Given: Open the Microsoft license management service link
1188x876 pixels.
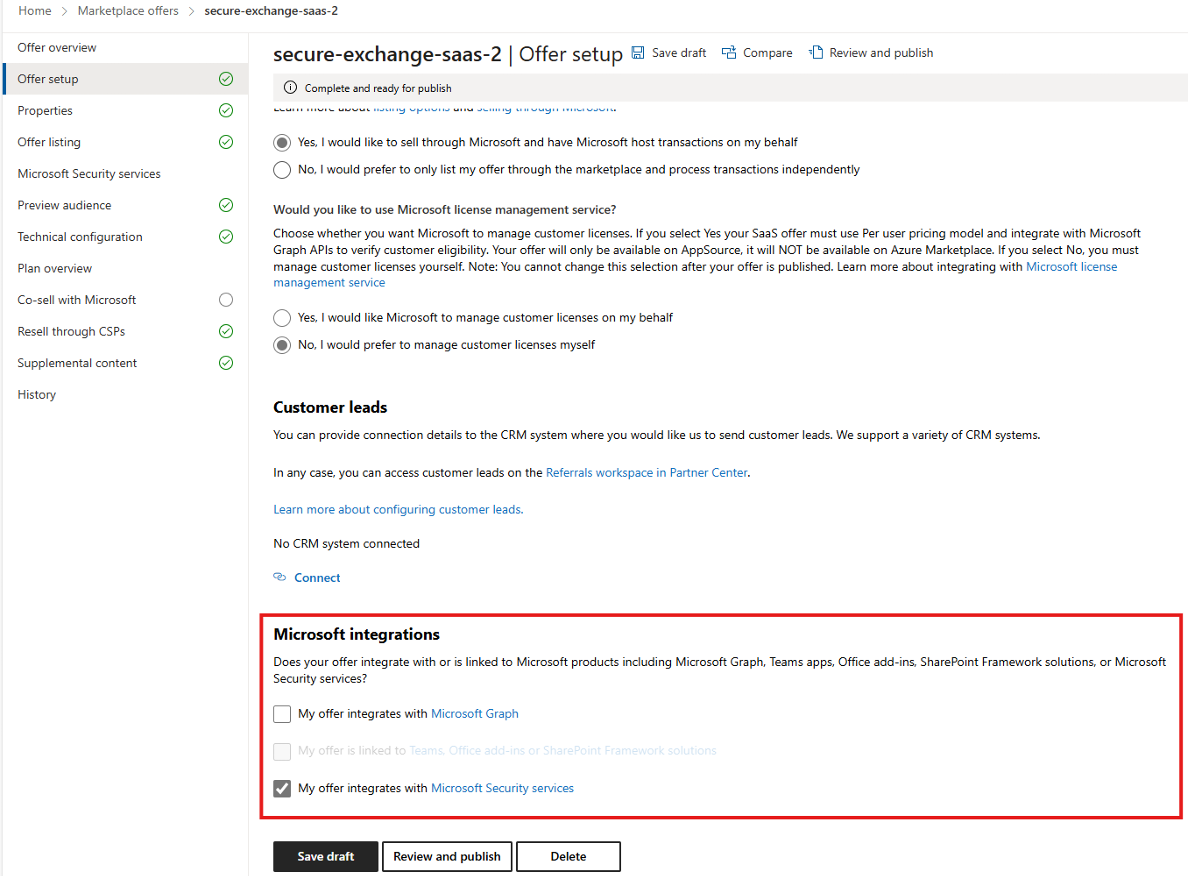Looking at the screenshot, I should click(1071, 266).
